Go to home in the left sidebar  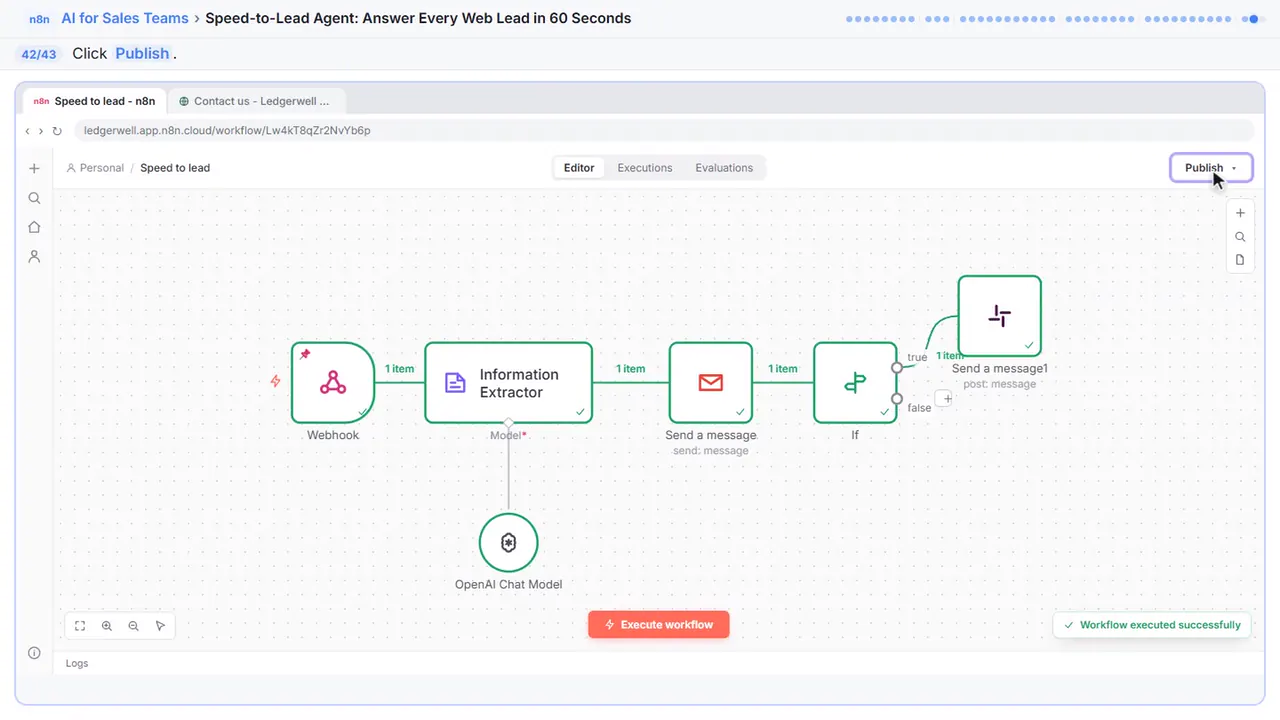[34, 227]
